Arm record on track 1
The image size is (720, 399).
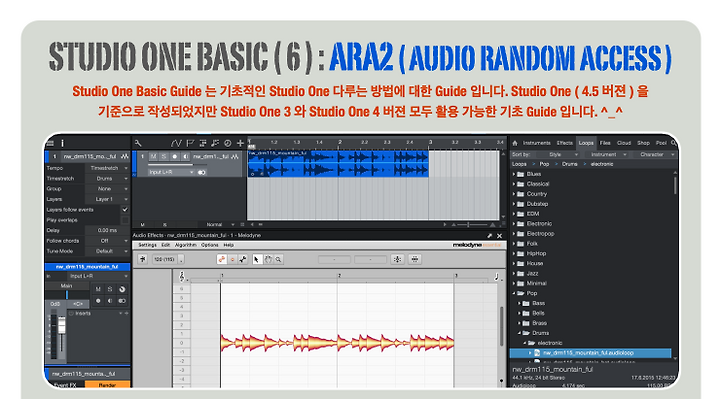click(174, 157)
